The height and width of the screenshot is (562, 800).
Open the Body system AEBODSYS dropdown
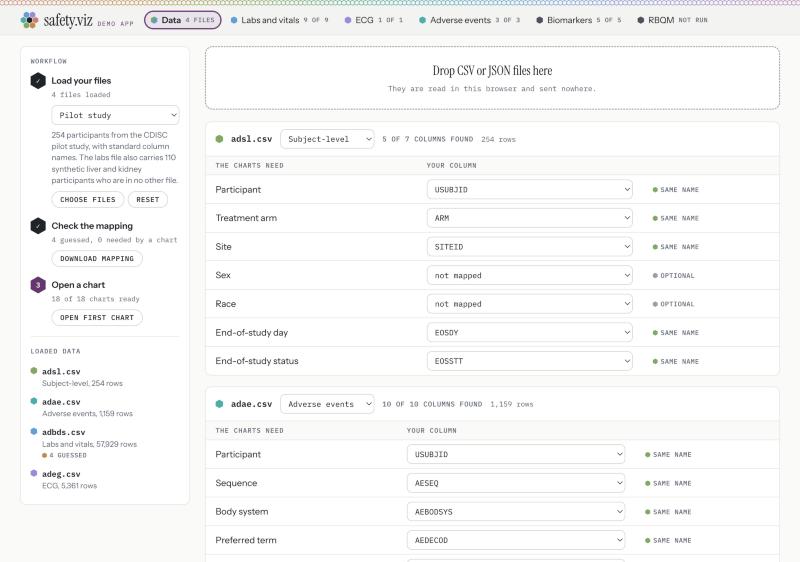click(x=516, y=512)
